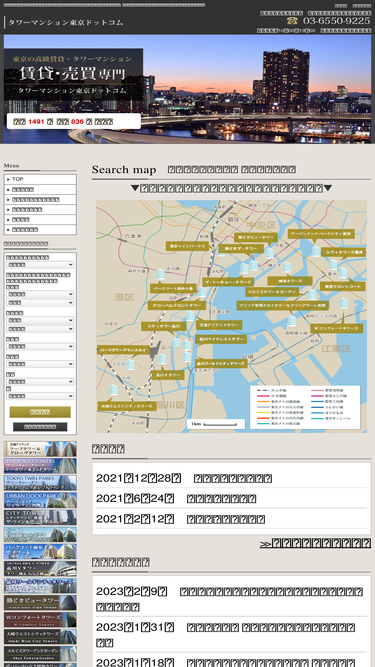Click the シティタワーズ豊洲 map label
This screenshot has height=667, width=375.
tap(344, 252)
